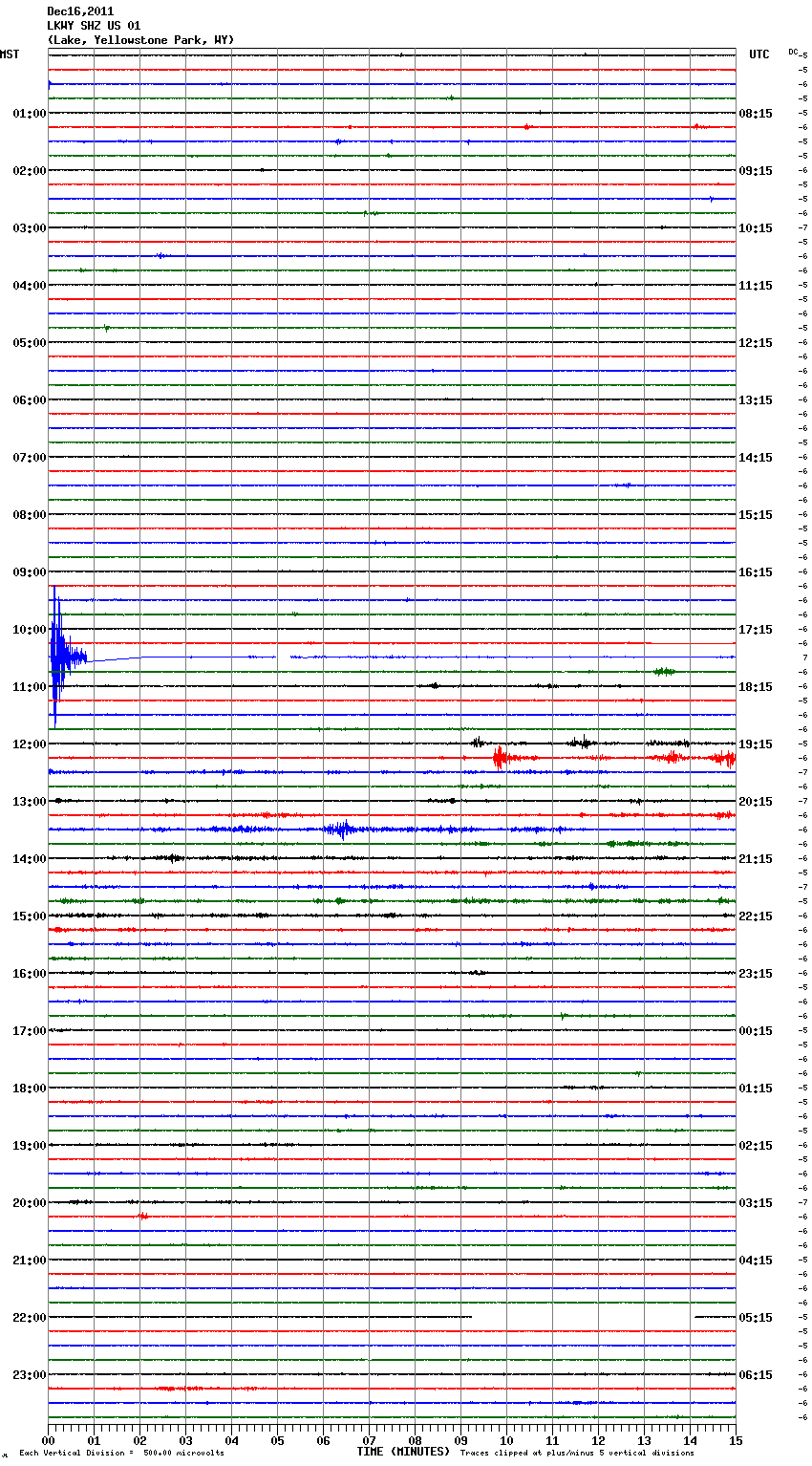Click the 09:15 UTC time label

coord(756,171)
